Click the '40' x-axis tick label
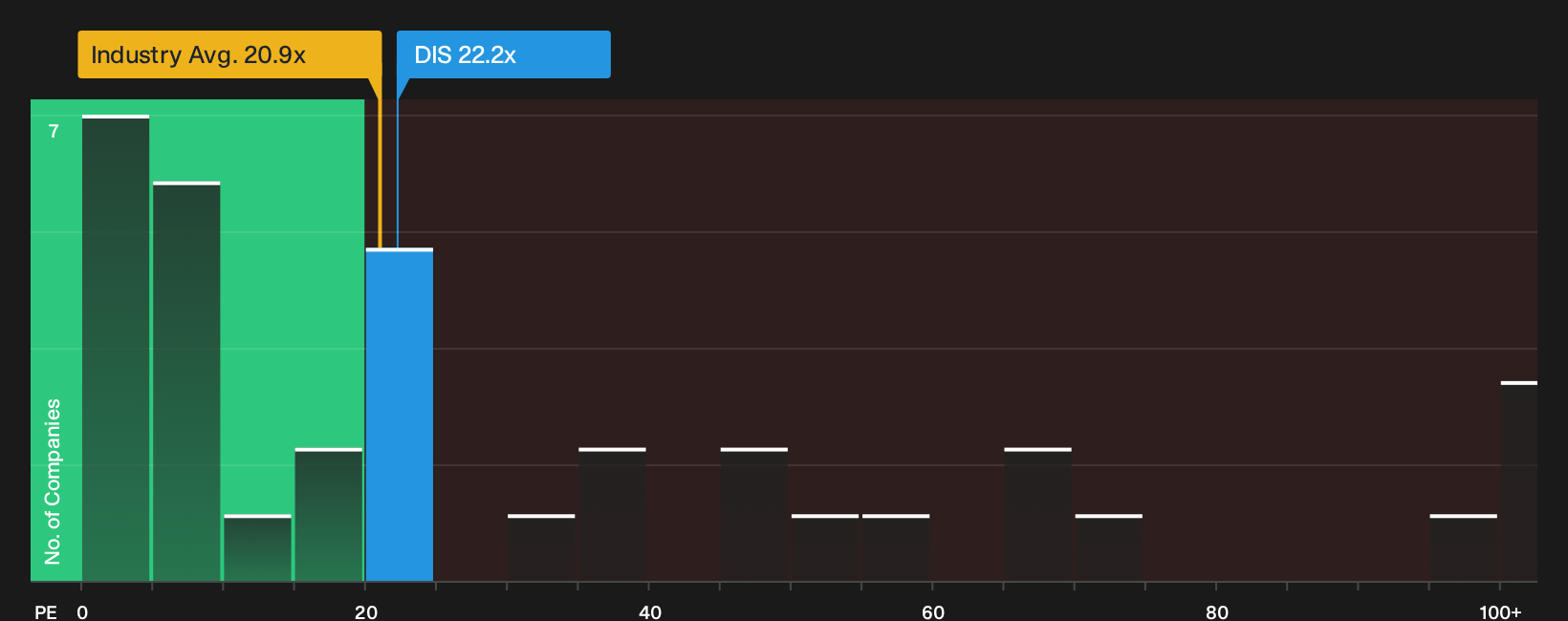Viewport: 1568px width, 621px height. 650,612
